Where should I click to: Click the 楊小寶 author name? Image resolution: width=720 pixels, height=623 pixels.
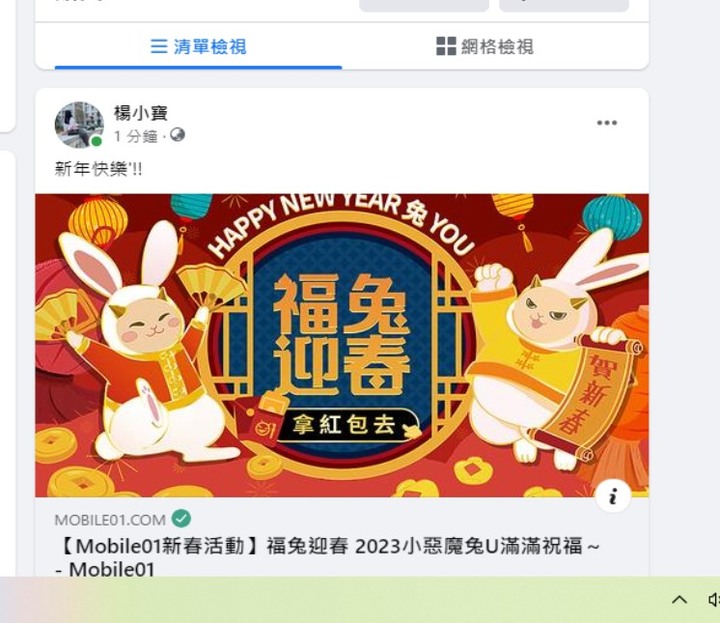(x=141, y=113)
